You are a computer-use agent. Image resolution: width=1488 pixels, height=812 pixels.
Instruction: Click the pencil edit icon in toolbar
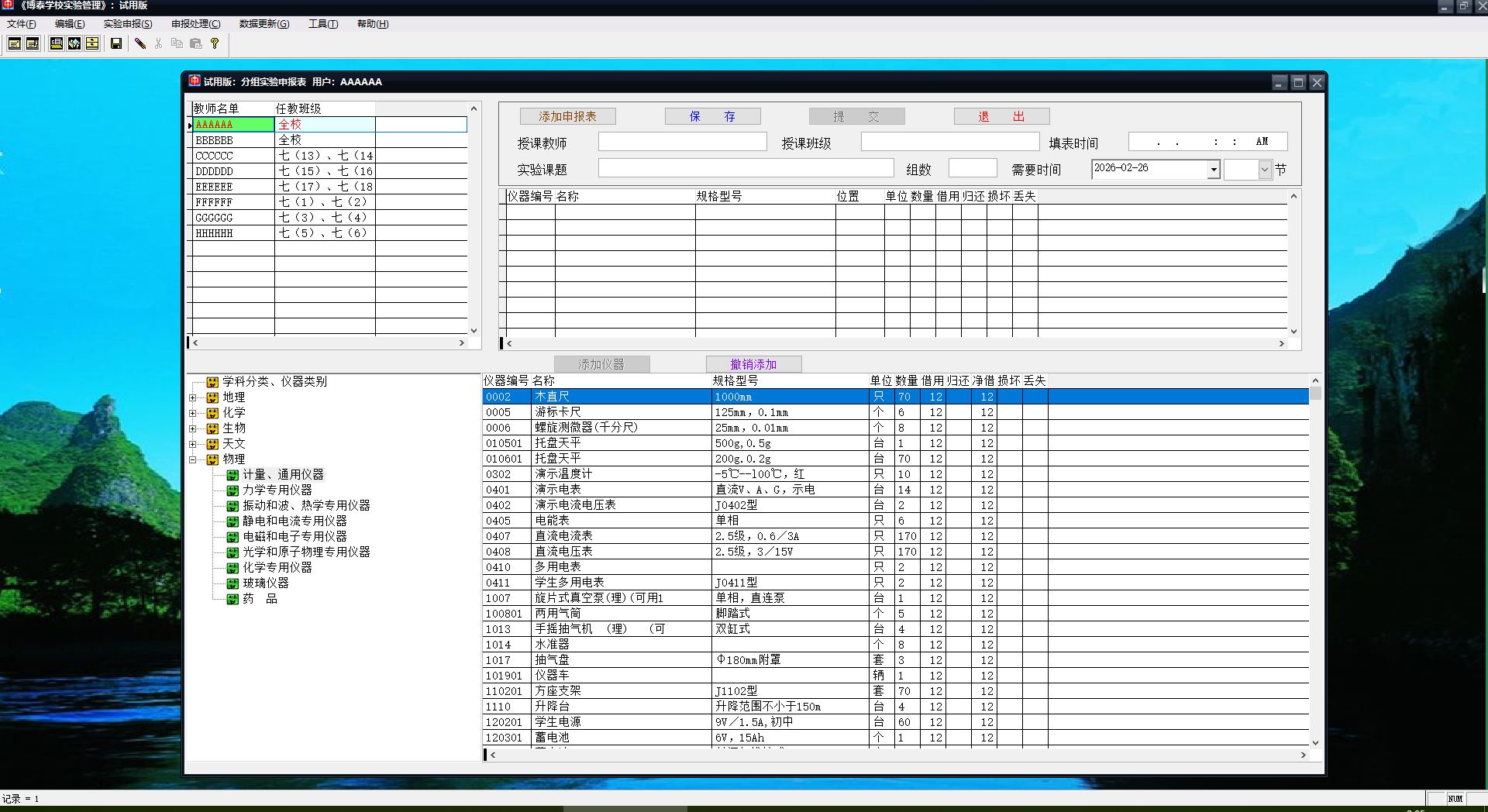[x=140, y=43]
